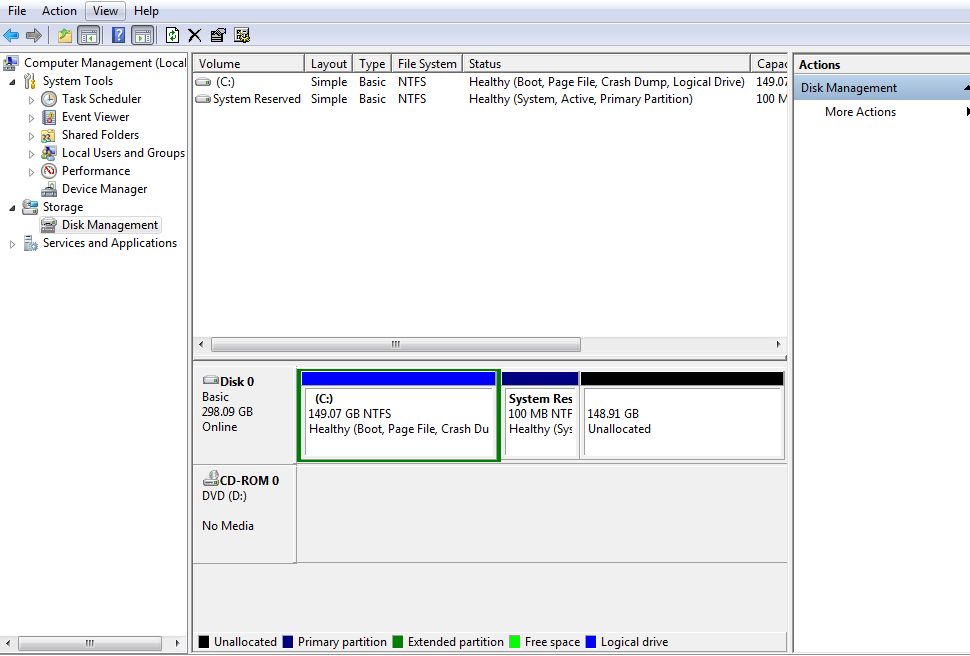
Task: Click the Event Viewer icon in tree
Action: pyautogui.click(x=49, y=117)
